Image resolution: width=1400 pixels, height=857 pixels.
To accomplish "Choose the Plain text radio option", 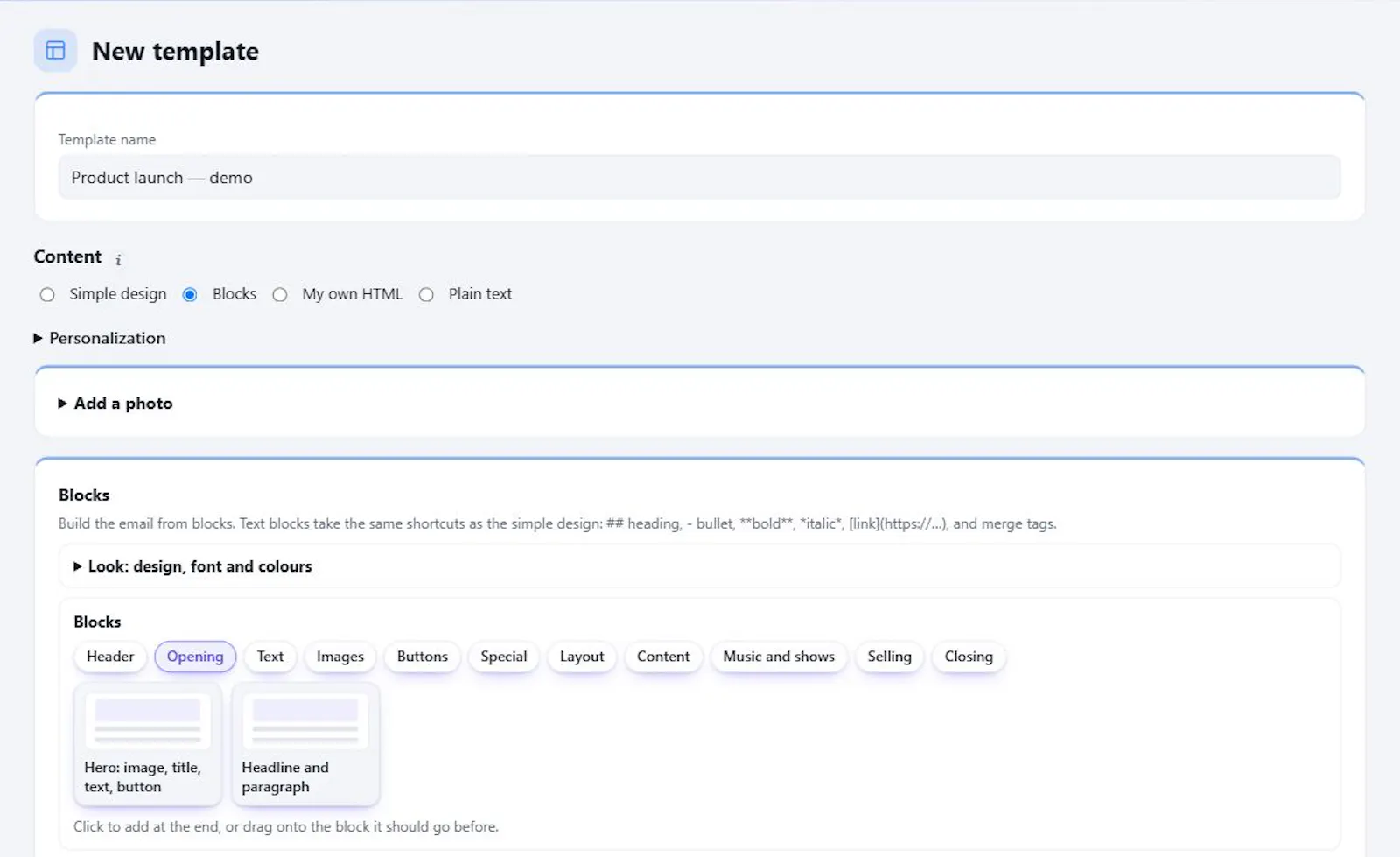I will pos(426,295).
